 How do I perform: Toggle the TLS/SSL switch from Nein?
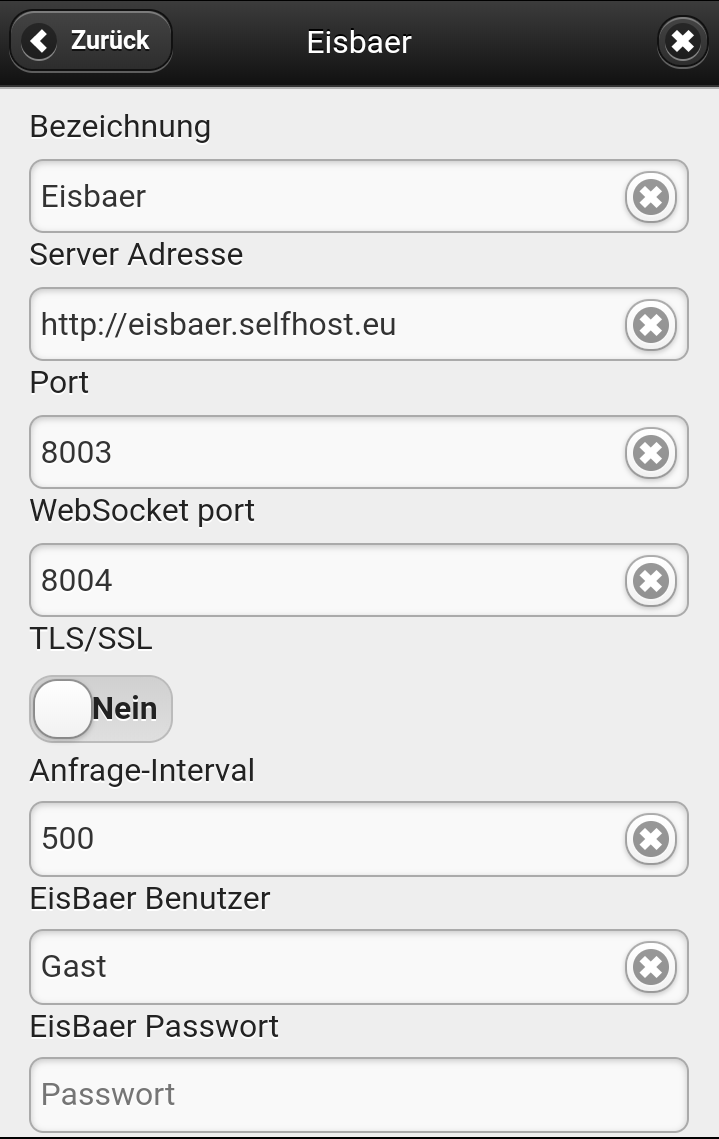[x=101, y=709]
